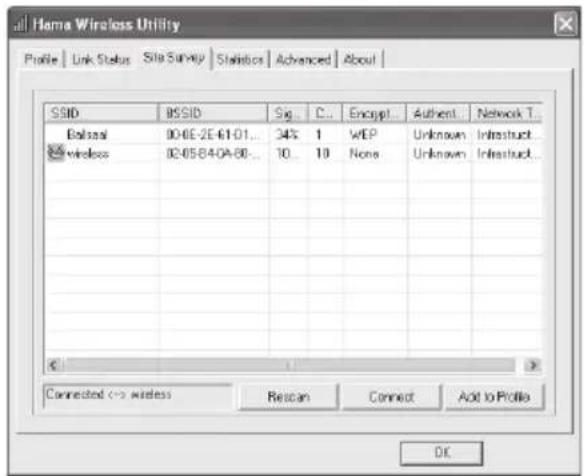Viewport: 584px width, 476px height.
Task: Select the wireless network row
Action: (293, 153)
